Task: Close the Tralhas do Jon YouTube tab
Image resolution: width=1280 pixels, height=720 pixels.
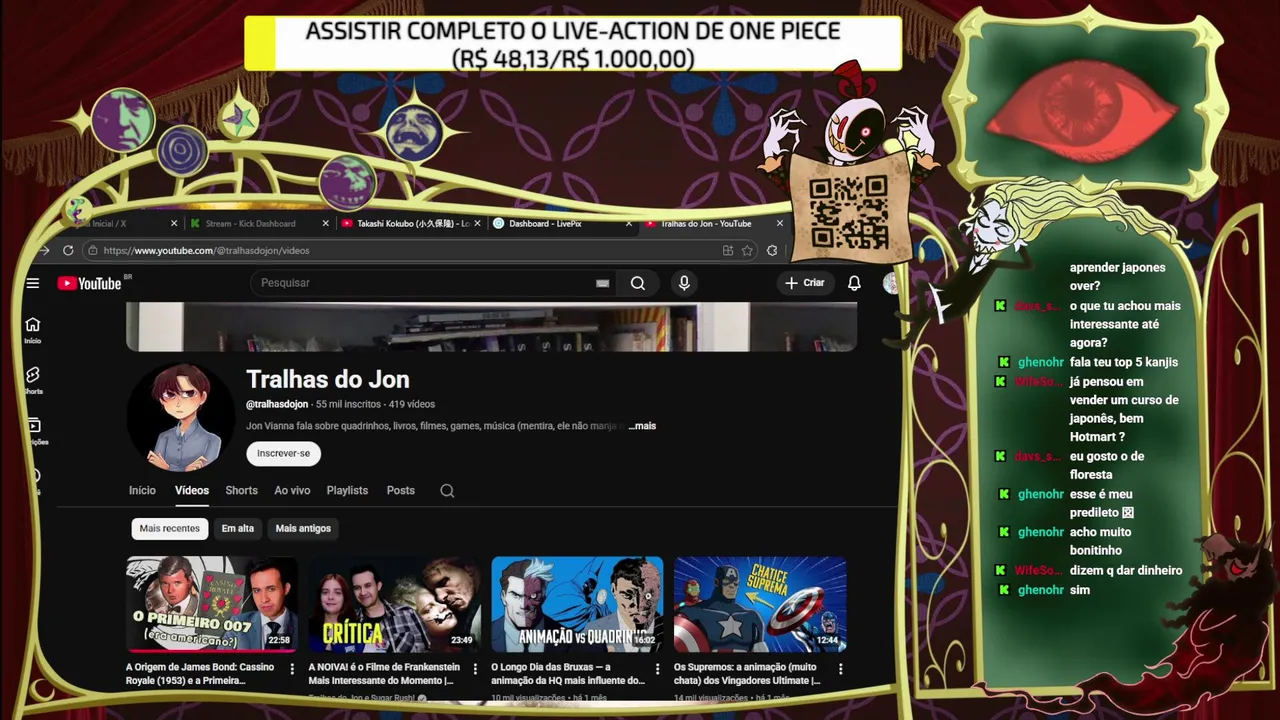Action: [780, 224]
